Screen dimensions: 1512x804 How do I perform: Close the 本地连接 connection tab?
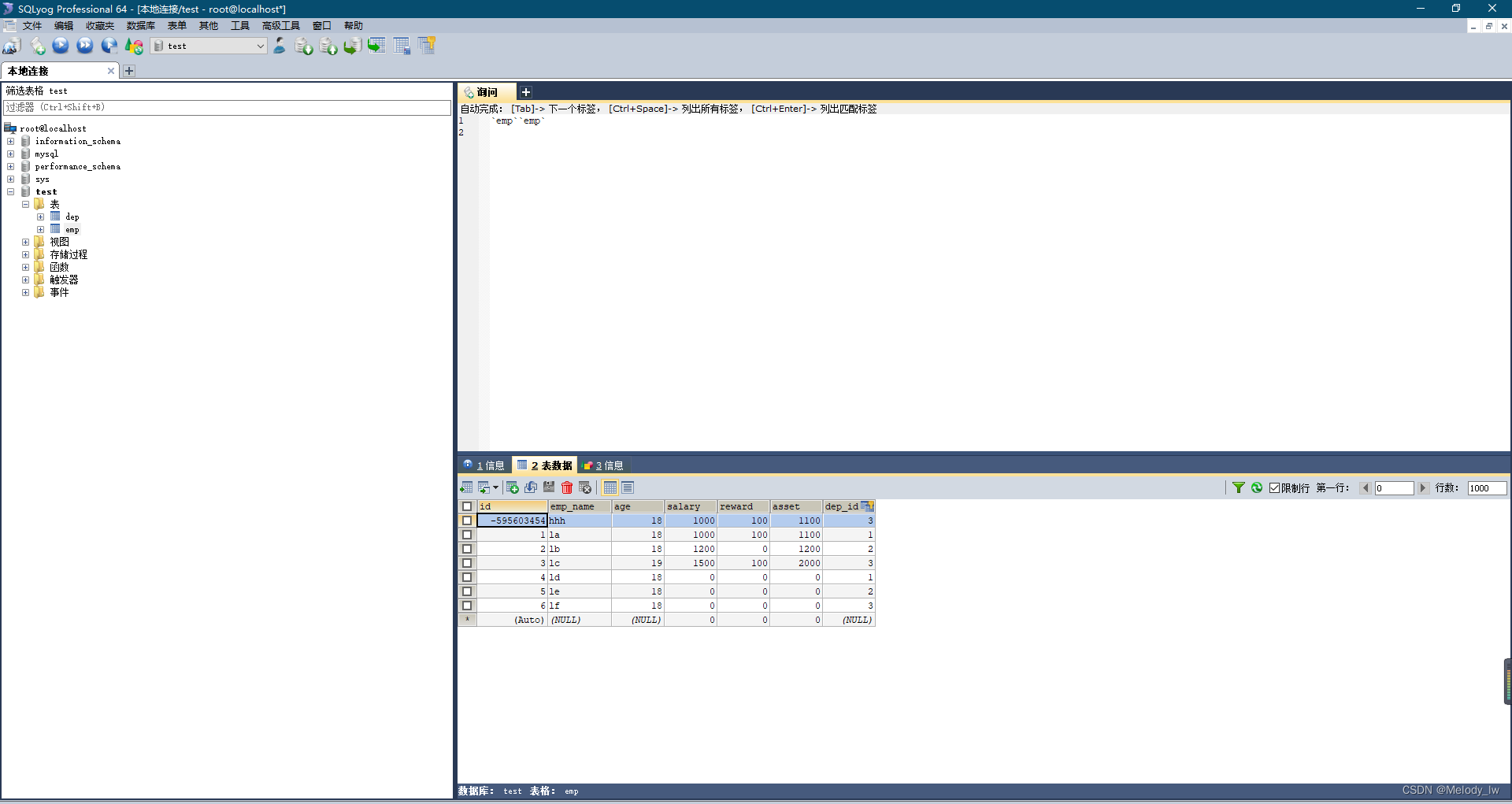111,71
